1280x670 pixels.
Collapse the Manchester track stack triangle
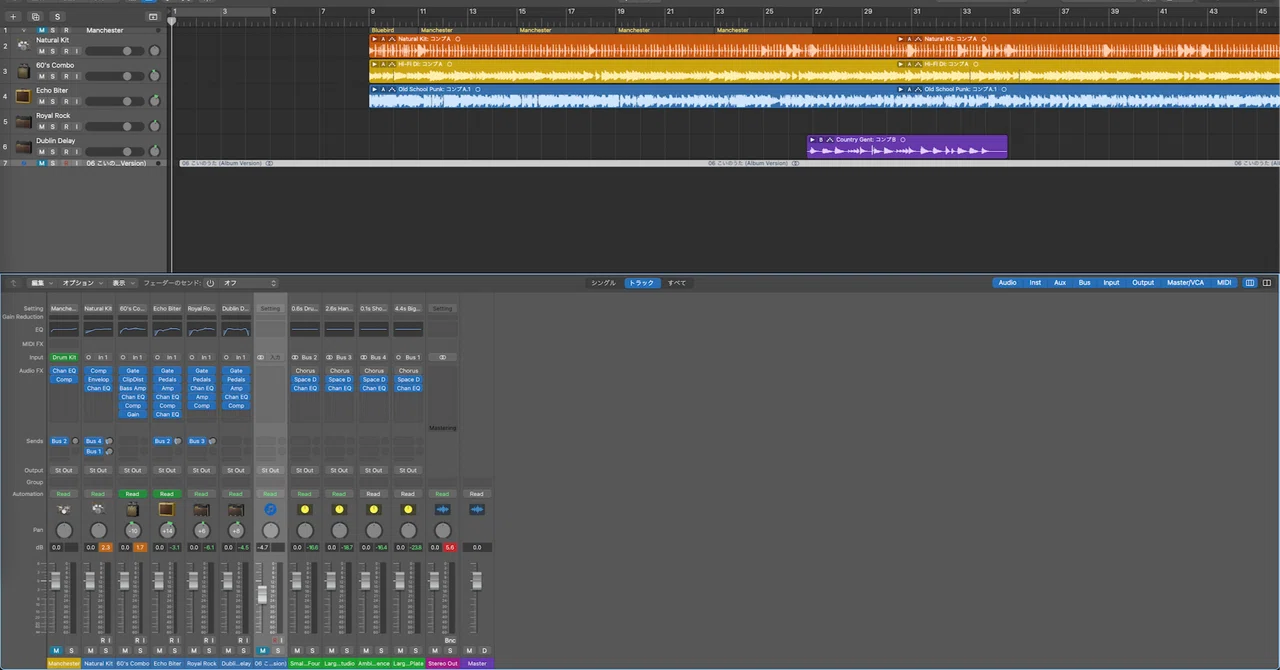point(24,30)
